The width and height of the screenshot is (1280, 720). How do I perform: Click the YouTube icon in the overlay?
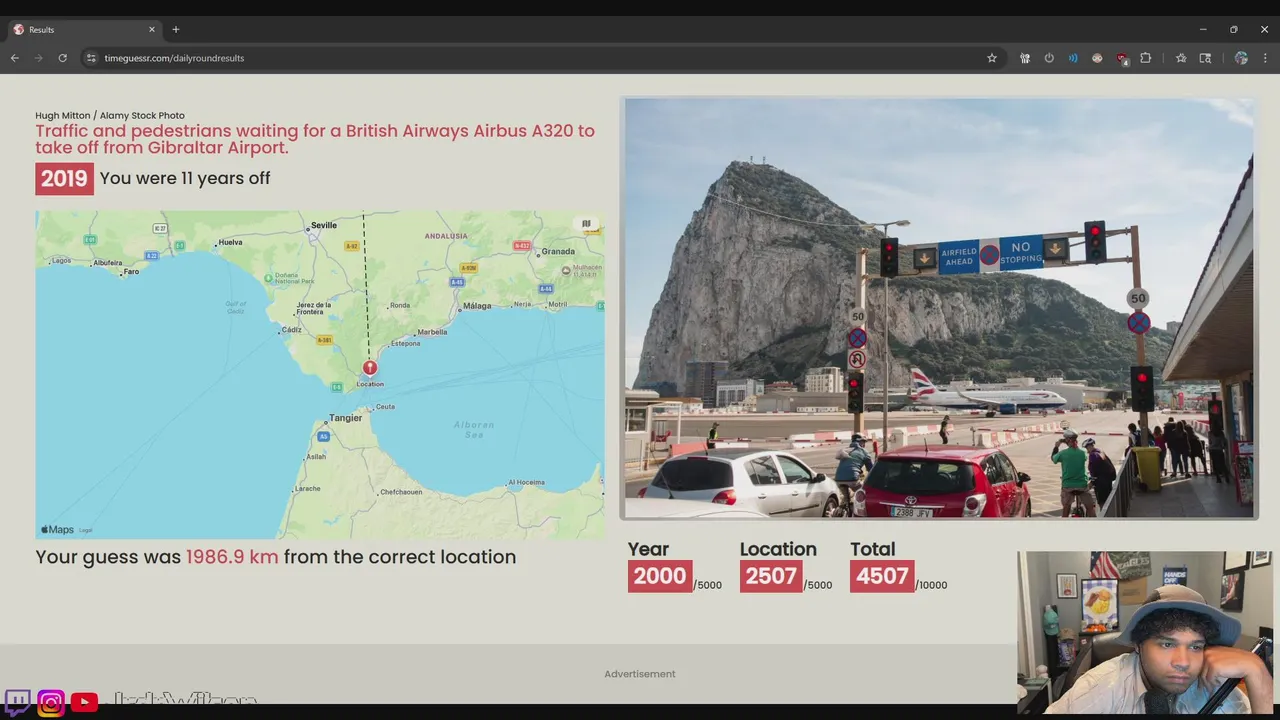coord(84,702)
